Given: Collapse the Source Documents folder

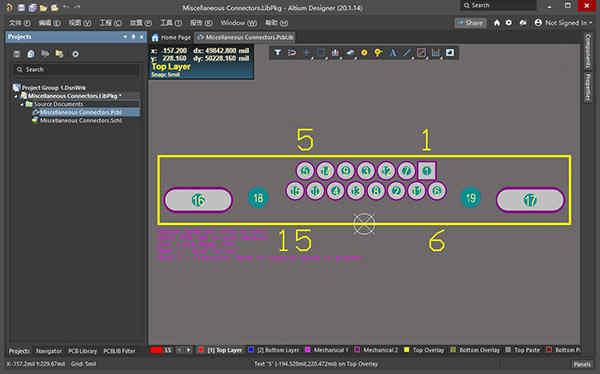Looking at the screenshot, I should (22, 104).
